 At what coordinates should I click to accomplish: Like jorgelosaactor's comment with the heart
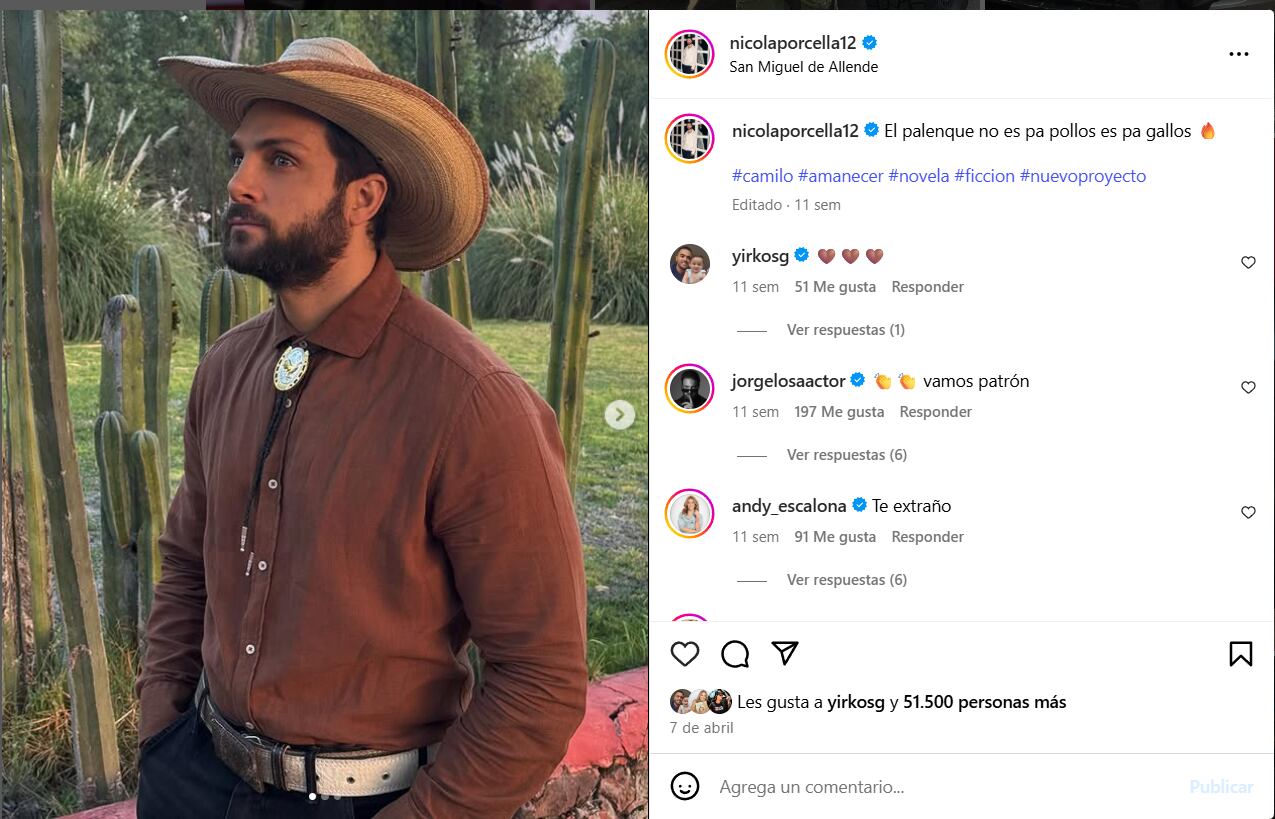coord(1248,387)
